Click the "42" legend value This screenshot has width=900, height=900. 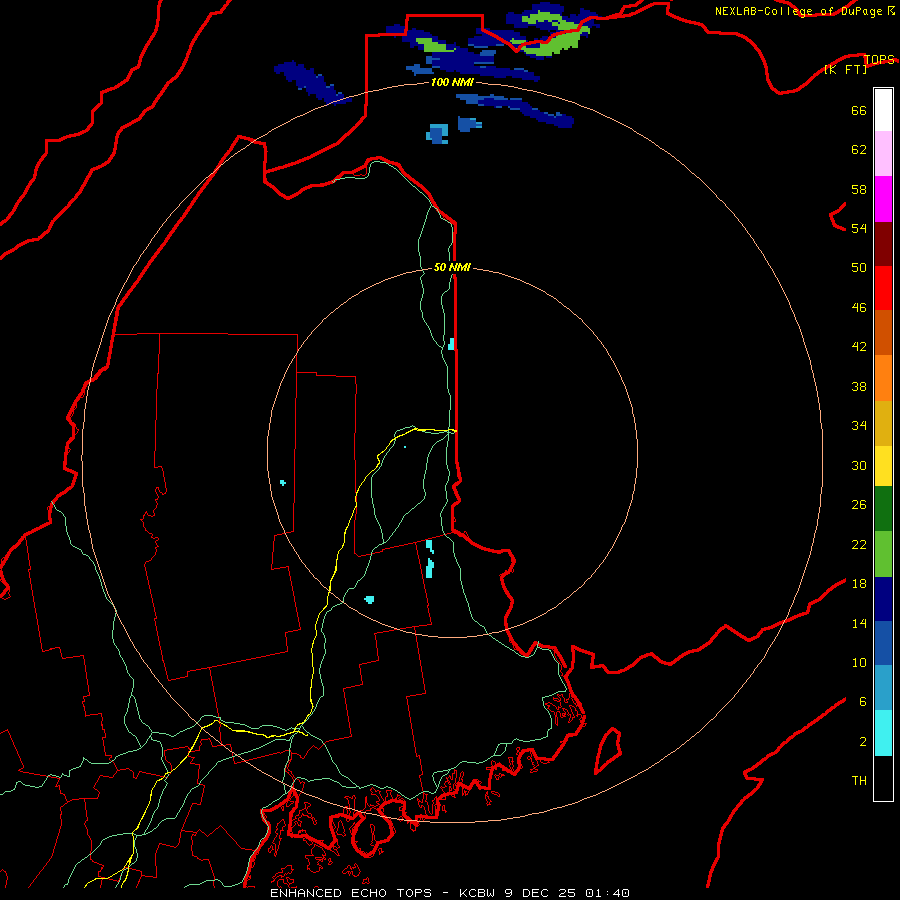pos(859,347)
